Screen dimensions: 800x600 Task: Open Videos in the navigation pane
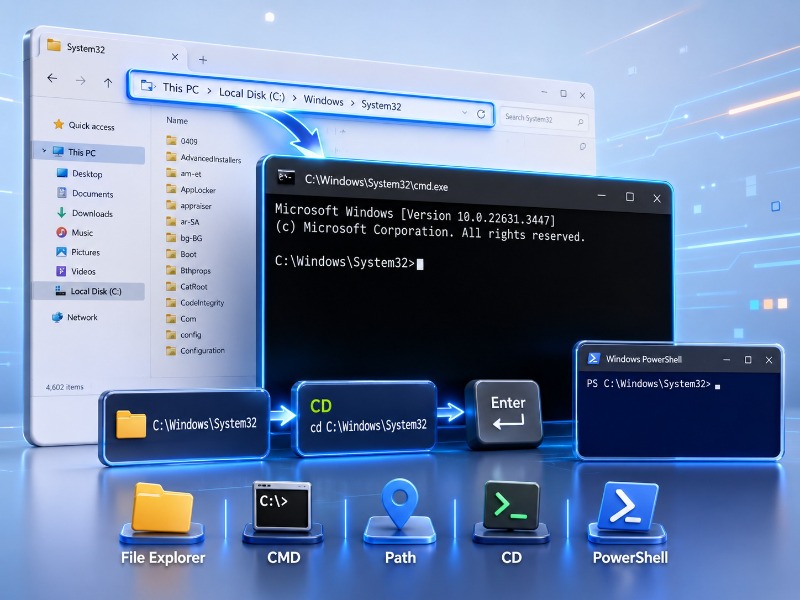pos(76,271)
